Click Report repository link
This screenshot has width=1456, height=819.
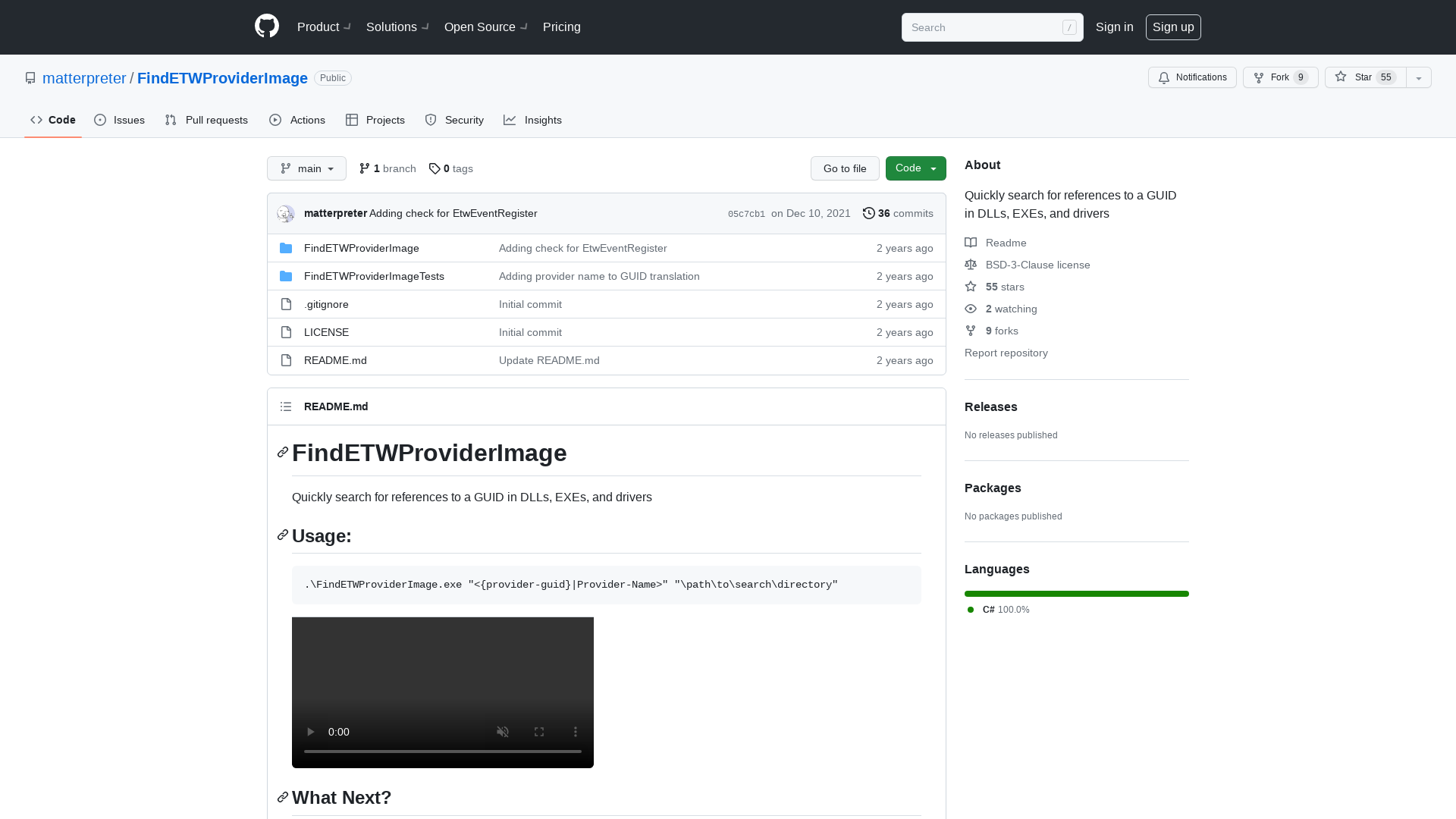tap(1006, 353)
